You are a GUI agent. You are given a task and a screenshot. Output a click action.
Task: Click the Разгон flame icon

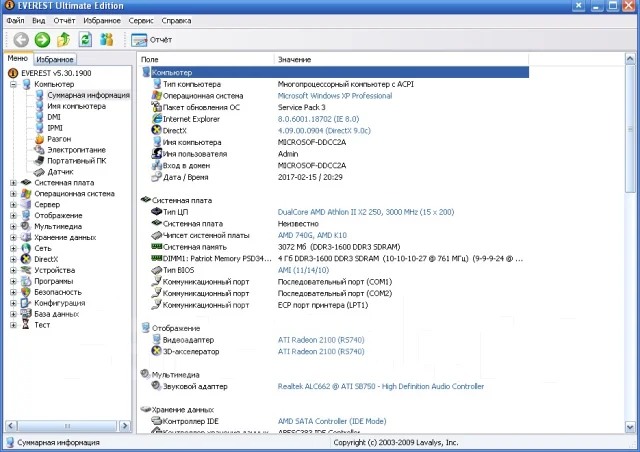click(x=40, y=139)
